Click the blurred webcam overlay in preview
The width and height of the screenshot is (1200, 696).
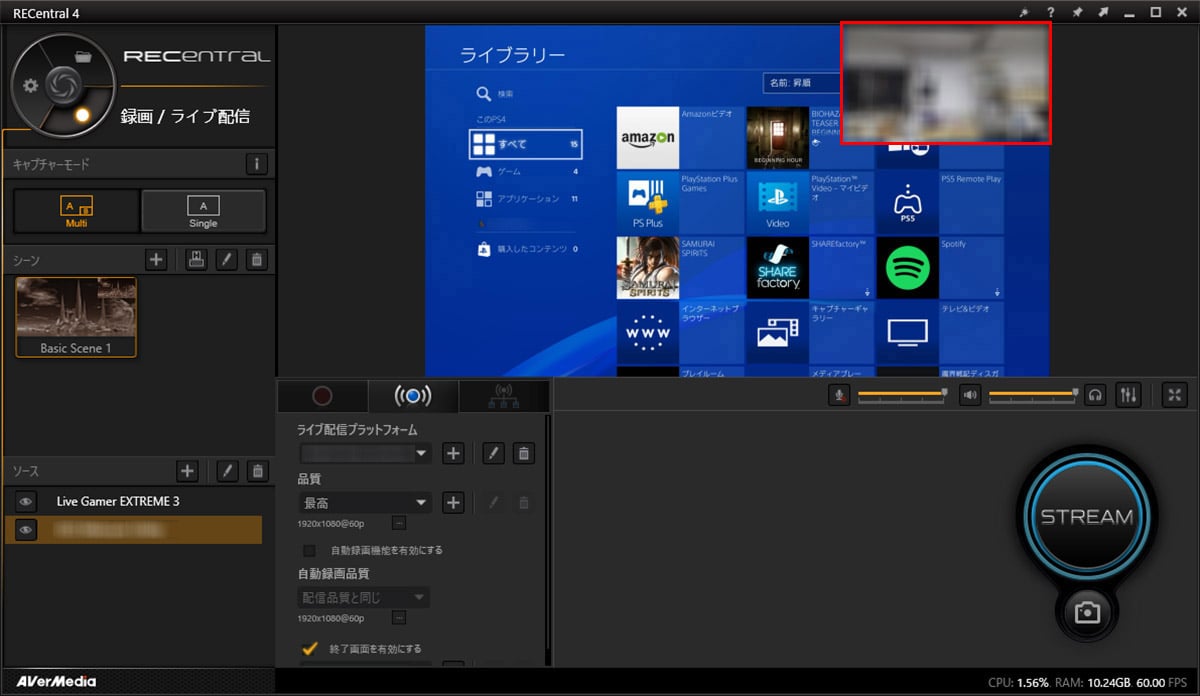[x=945, y=83]
